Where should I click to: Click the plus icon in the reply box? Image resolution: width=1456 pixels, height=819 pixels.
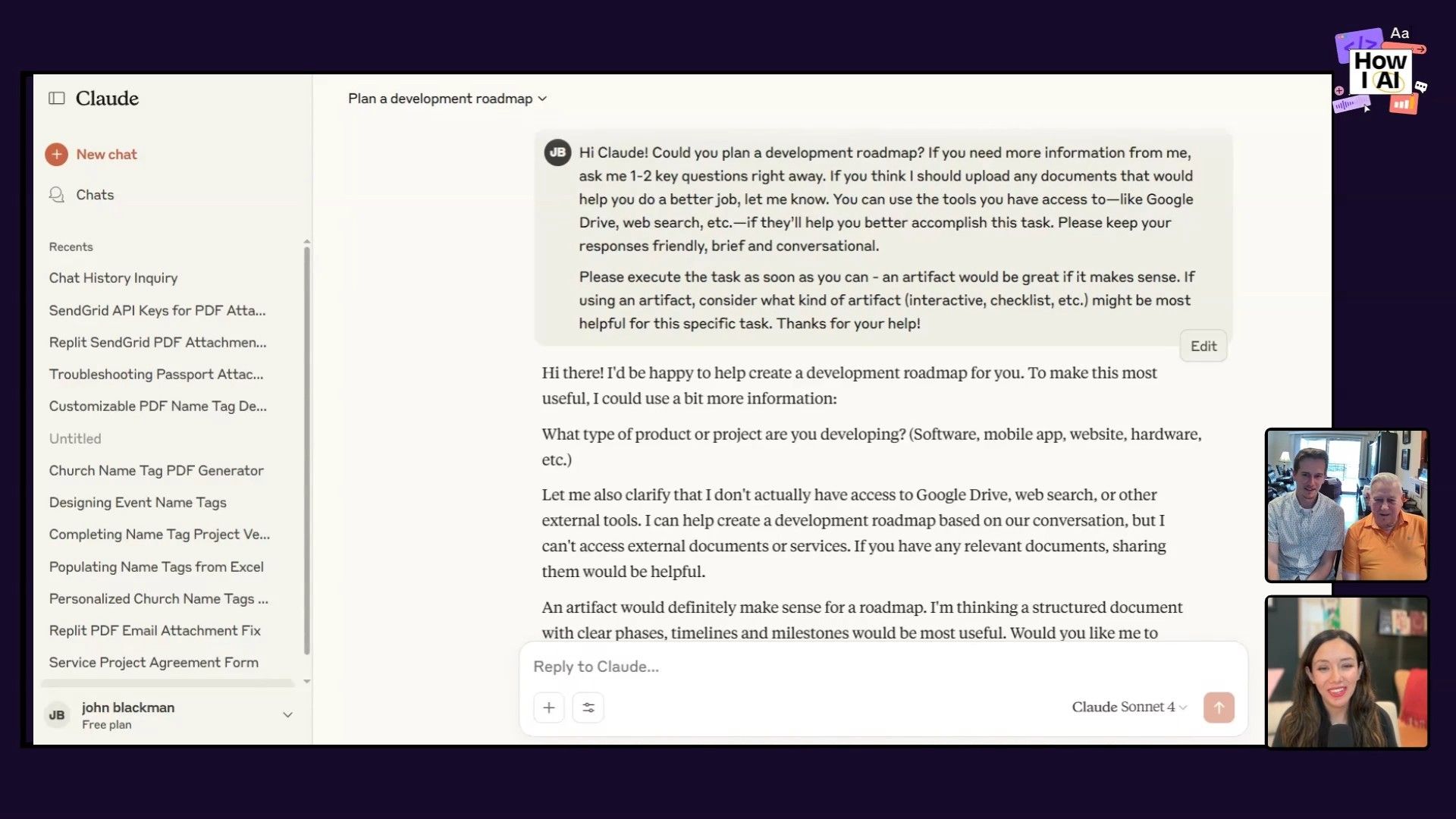[549, 707]
